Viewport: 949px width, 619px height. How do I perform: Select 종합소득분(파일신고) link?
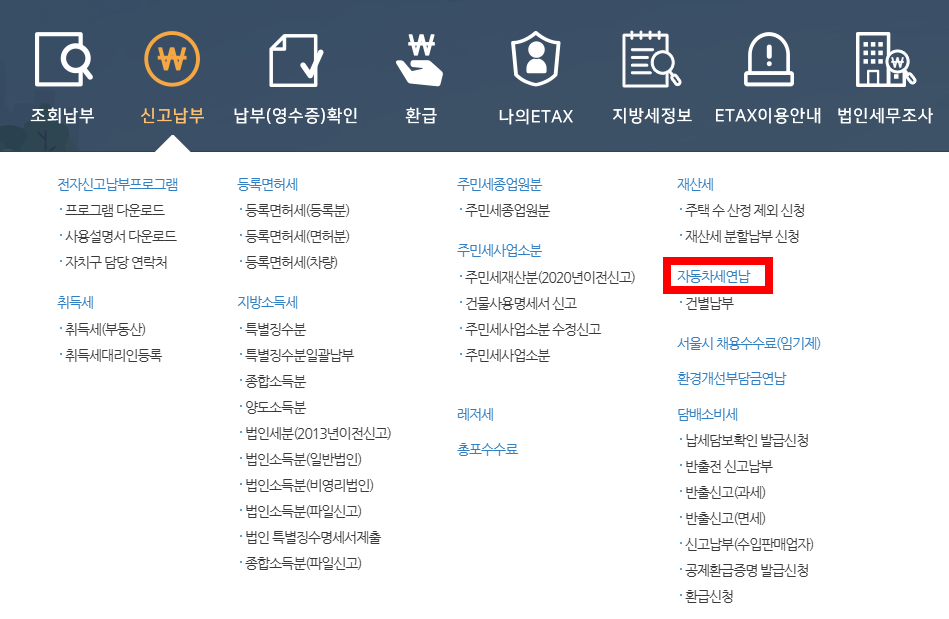click(x=303, y=563)
